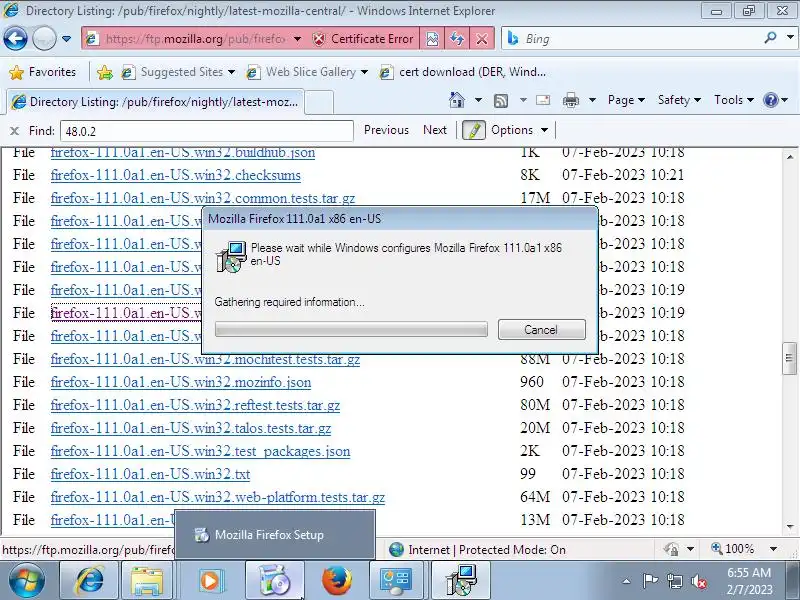This screenshot has width=800, height=600.
Task: Select the Directory Listing tab
Action: tap(156, 102)
